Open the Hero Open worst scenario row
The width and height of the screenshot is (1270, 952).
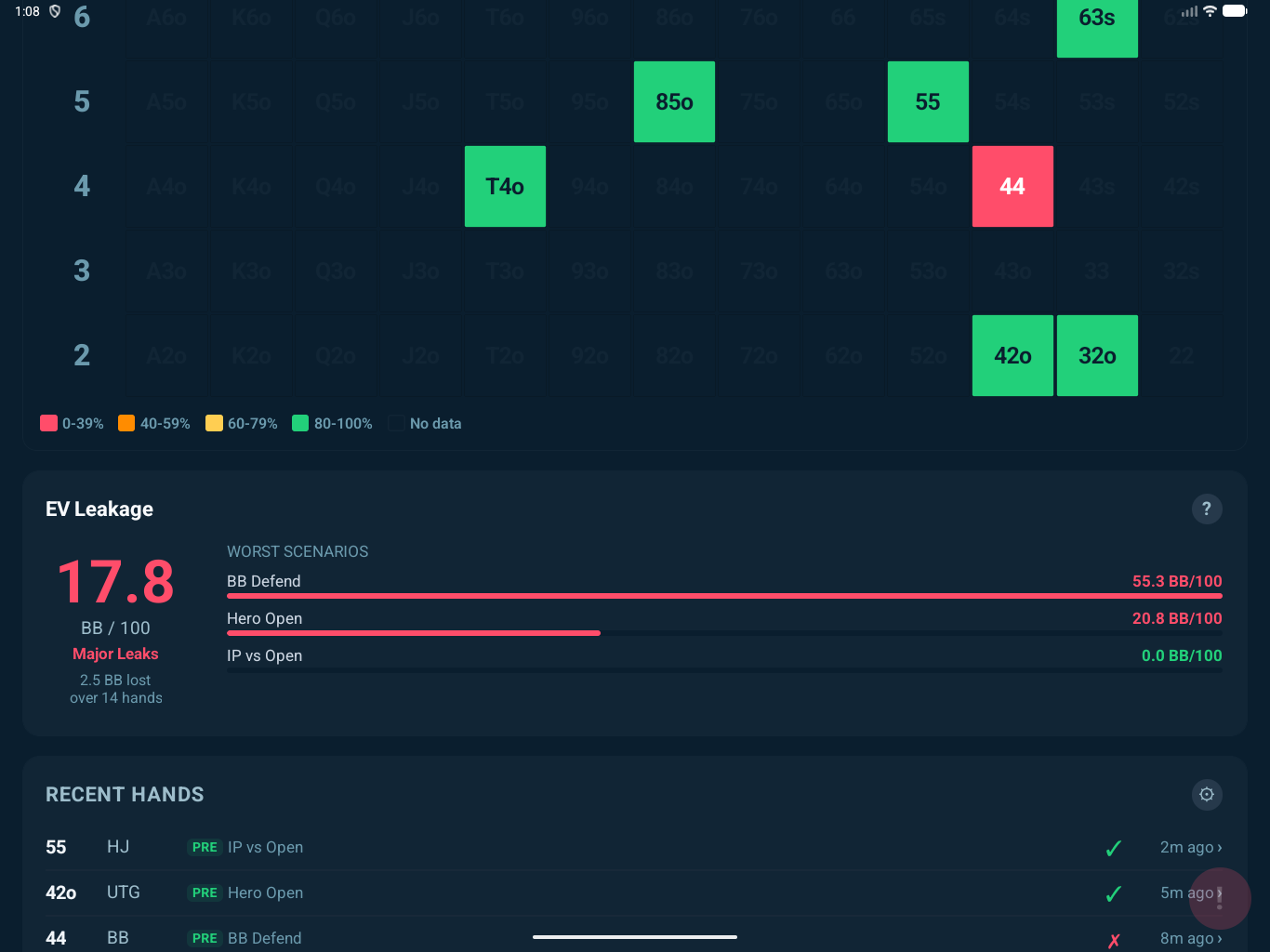tap(723, 619)
